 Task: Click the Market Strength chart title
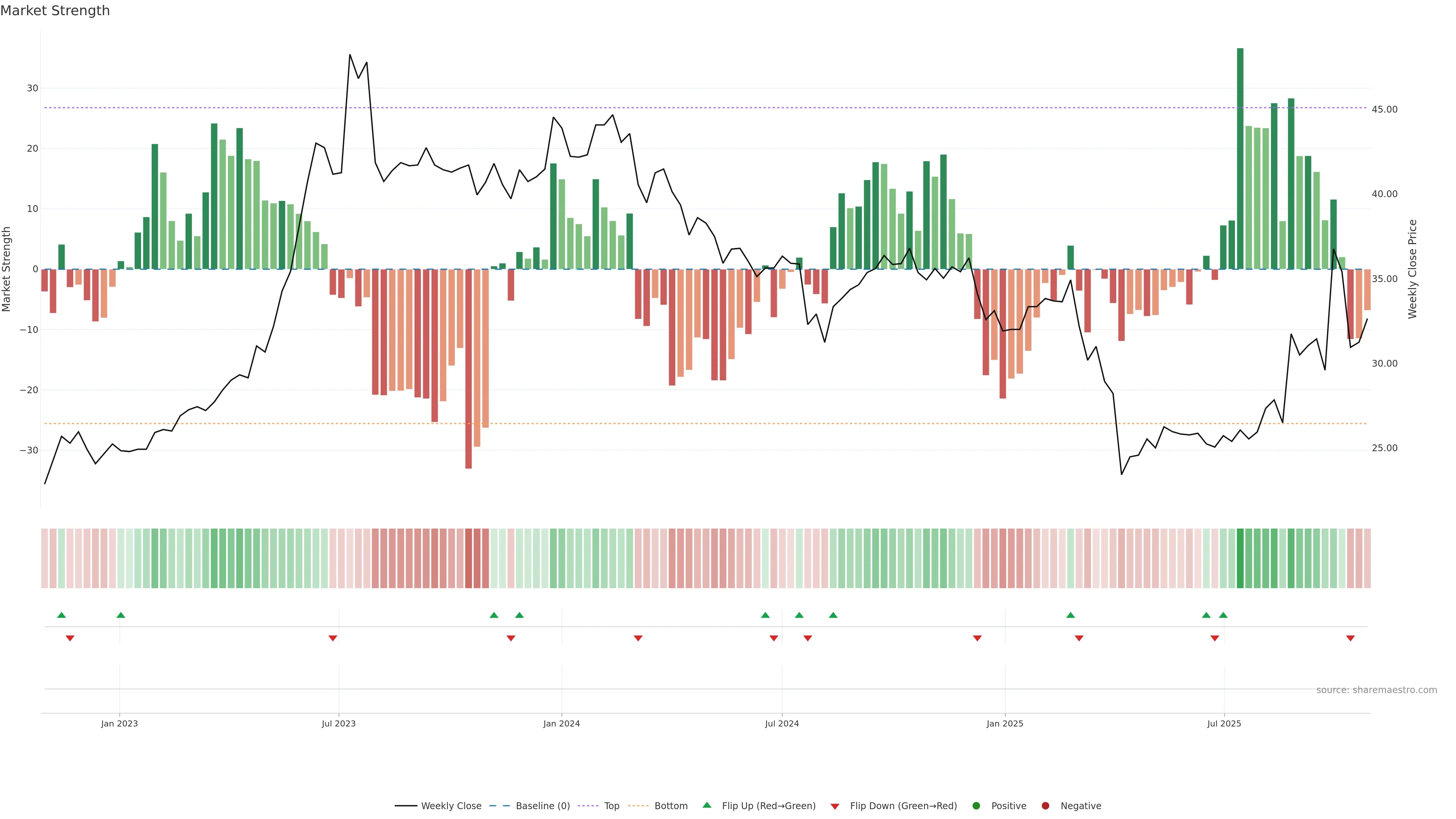point(55,11)
